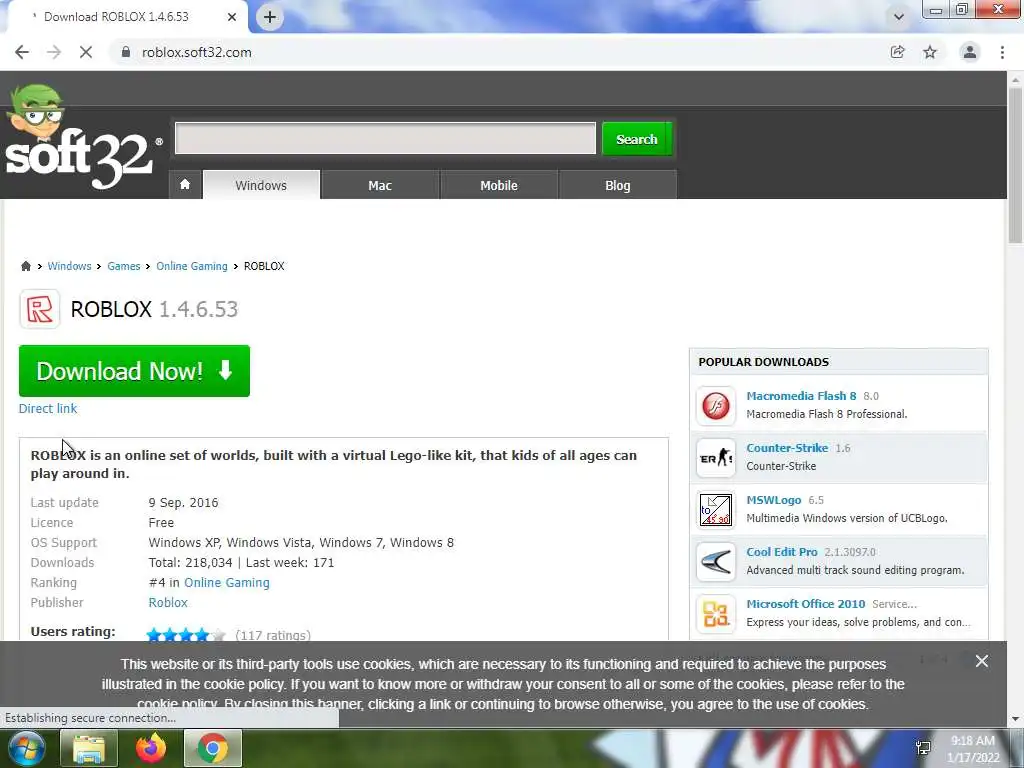Share this page via share icon
Image resolution: width=1024 pixels, height=768 pixels.
click(x=898, y=52)
